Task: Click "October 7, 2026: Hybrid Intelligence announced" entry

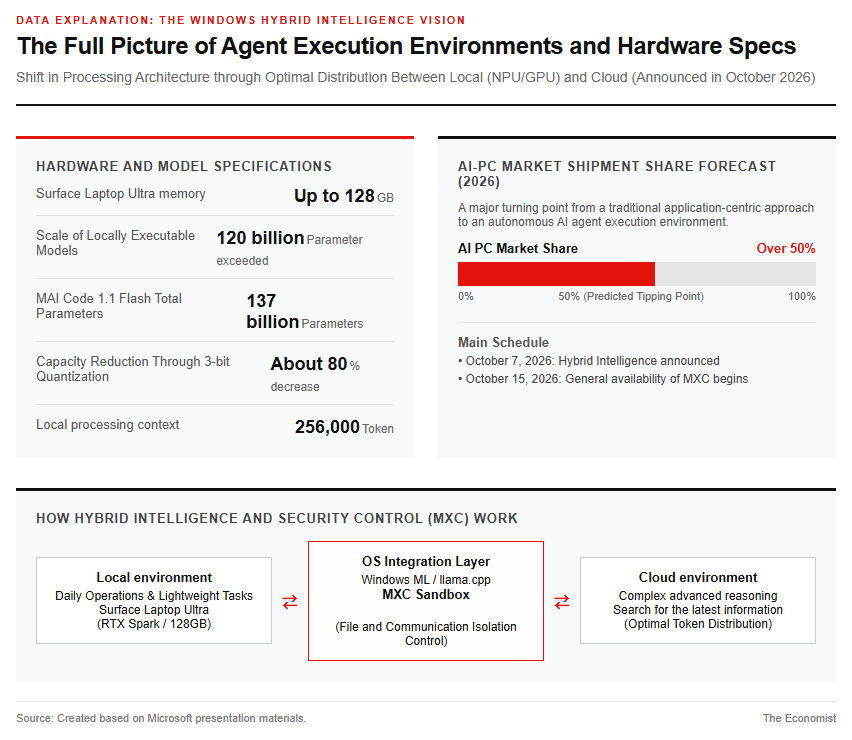Action: pyautogui.click(x=589, y=361)
